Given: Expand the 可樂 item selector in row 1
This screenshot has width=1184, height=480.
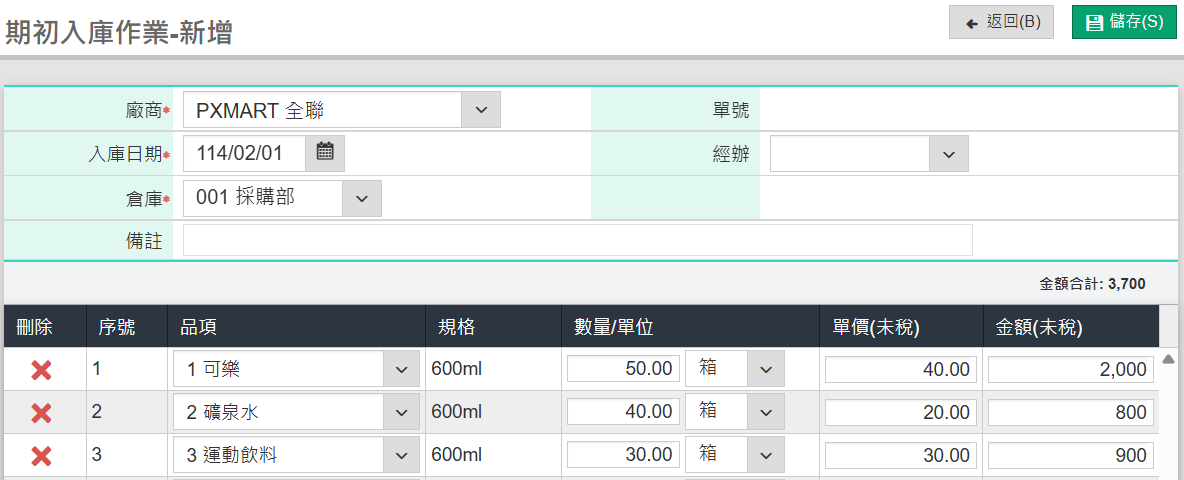Looking at the screenshot, I should tap(401, 370).
